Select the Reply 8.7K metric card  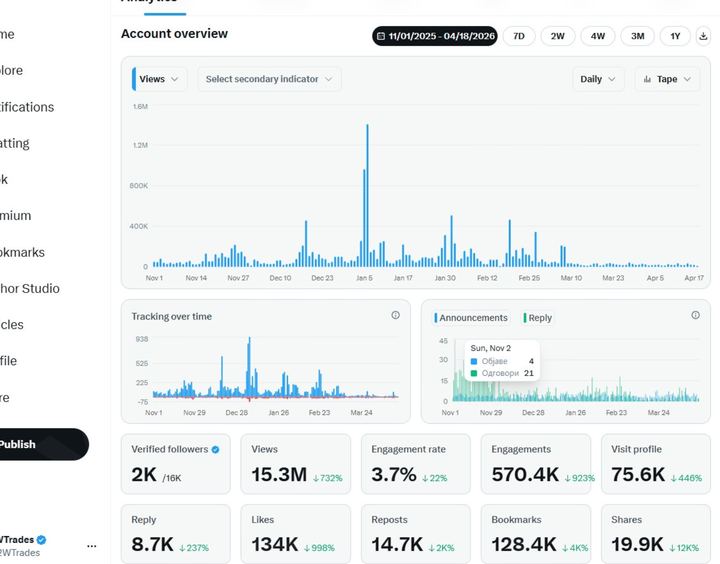[176, 534]
